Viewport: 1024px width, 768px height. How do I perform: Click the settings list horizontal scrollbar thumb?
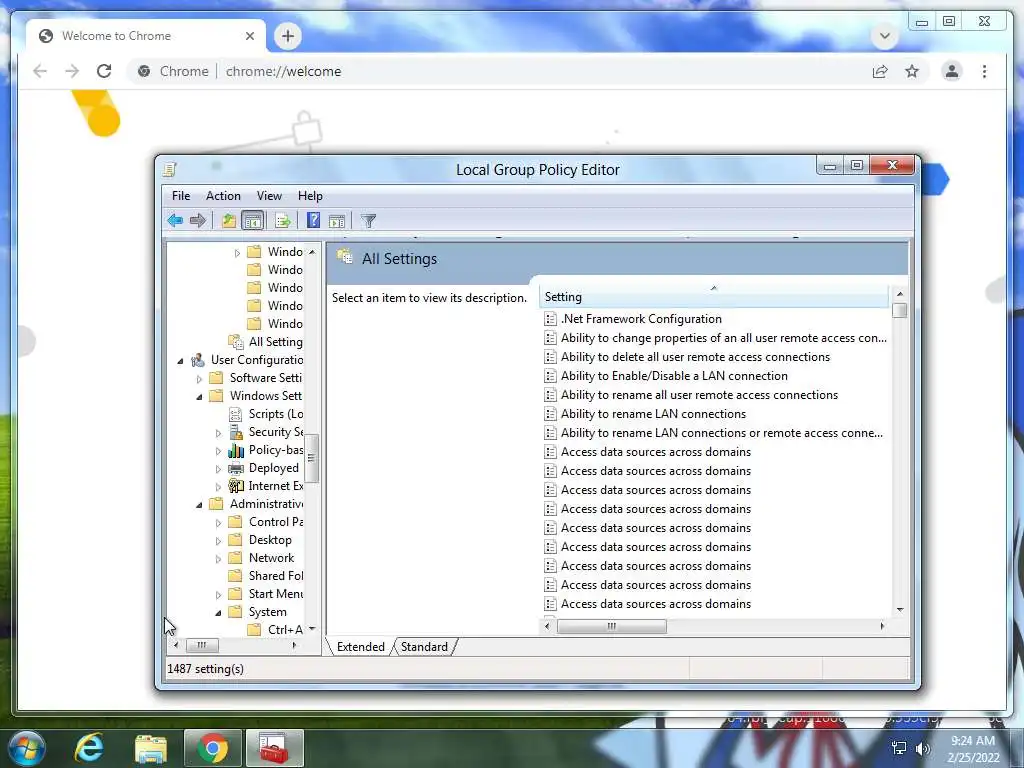click(611, 626)
